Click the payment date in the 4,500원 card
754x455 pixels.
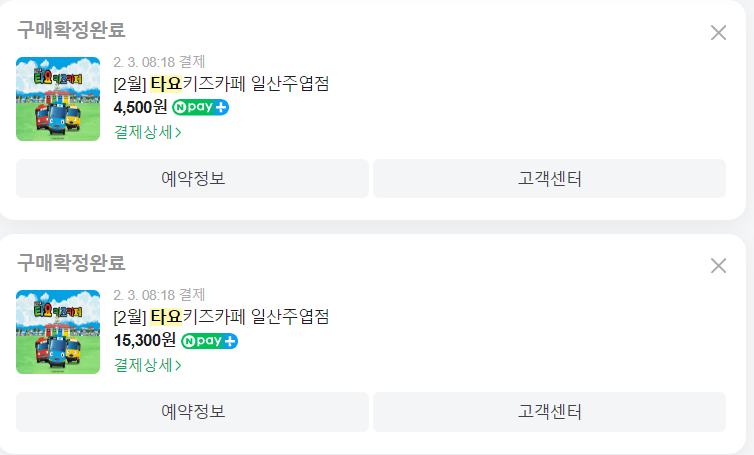(x=160, y=62)
